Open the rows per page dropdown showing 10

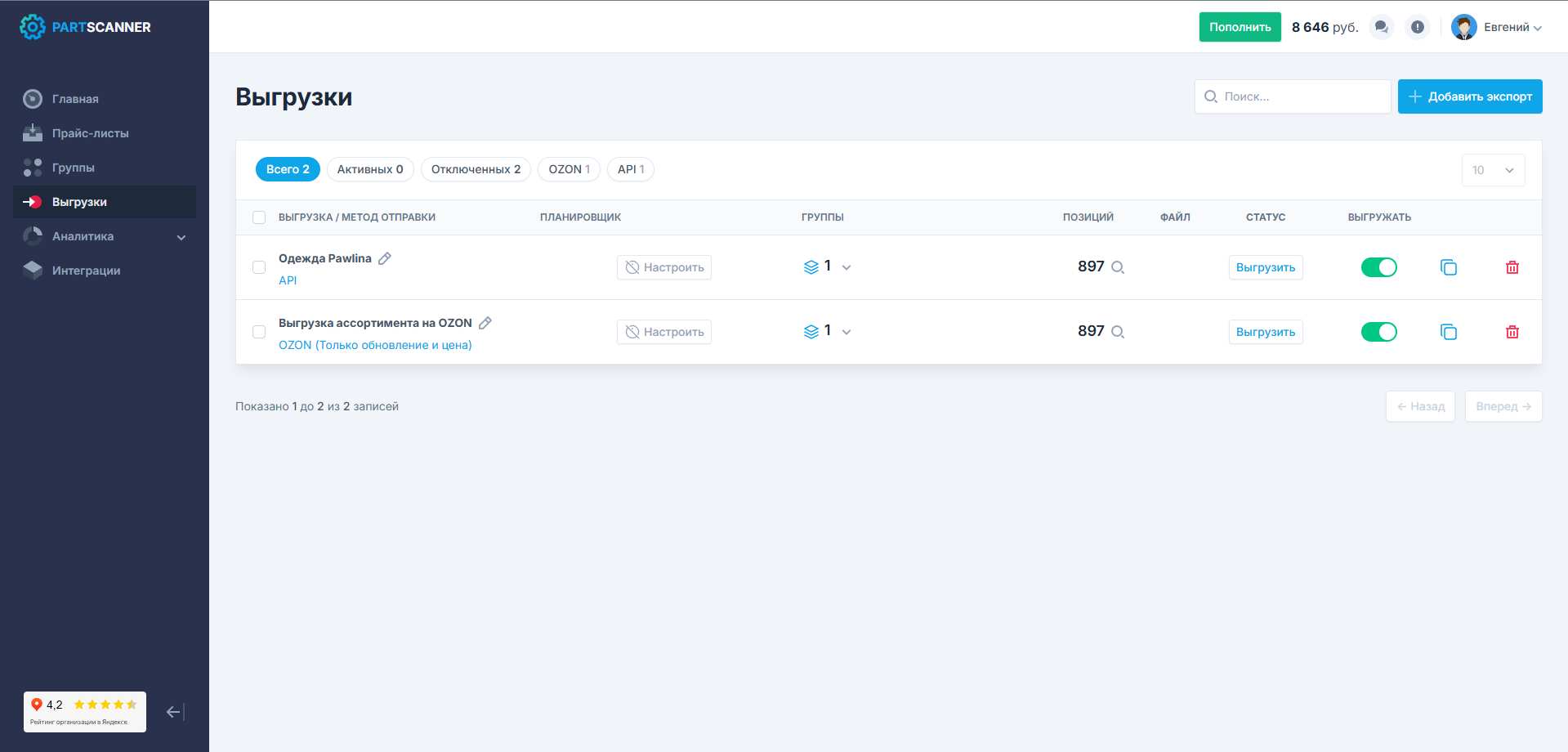pyautogui.click(x=1493, y=170)
